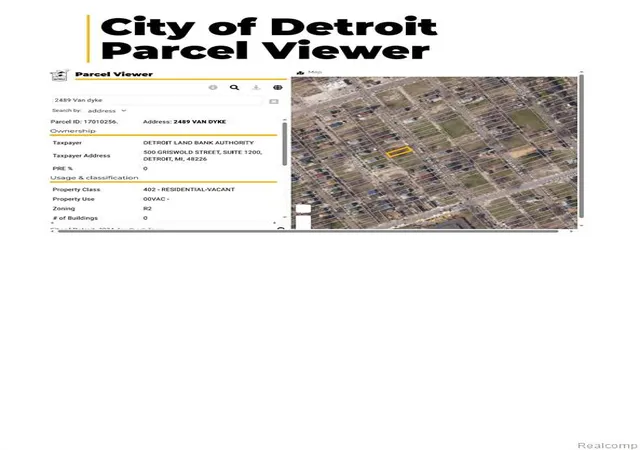The image size is (640, 450).
Task: Click the magnifier search icon in toolbar
Action: tap(234, 87)
